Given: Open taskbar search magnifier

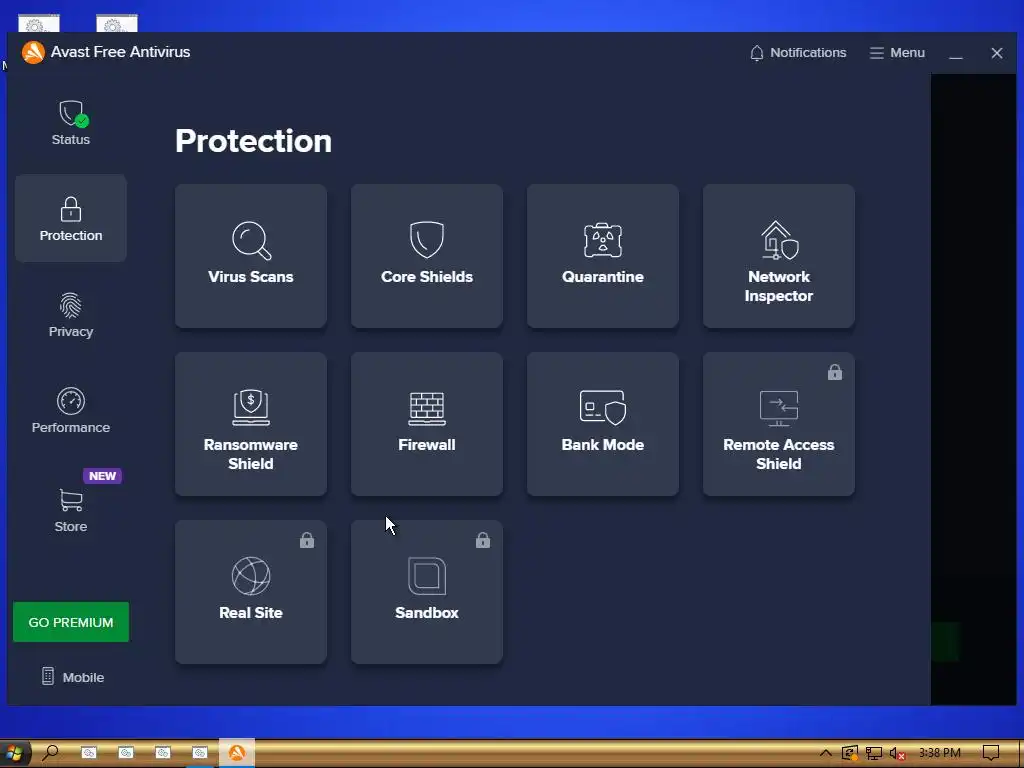Looking at the screenshot, I should (x=50, y=753).
